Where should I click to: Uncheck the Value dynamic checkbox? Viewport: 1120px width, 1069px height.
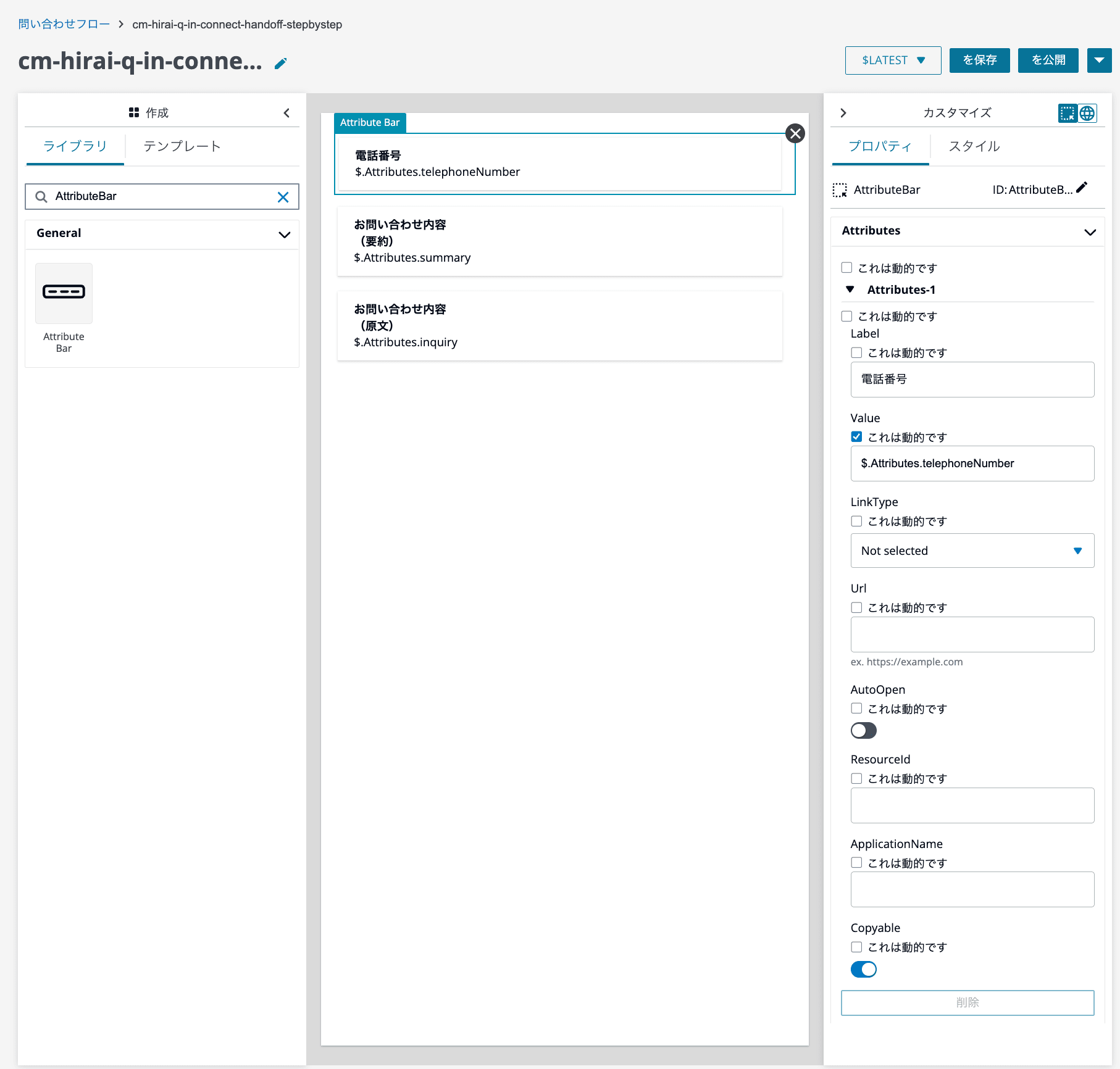pos(856,436)
